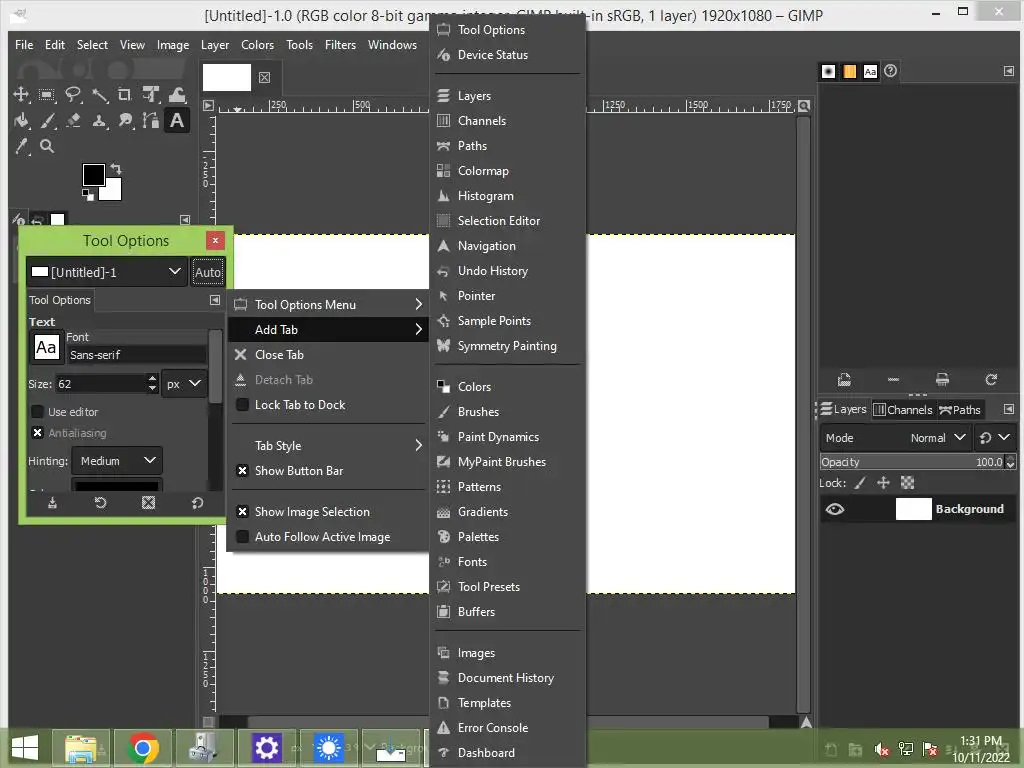Image resolution: width=1024 pixels, height=768 pixels.
Task: Adjust the layer Opacity slider
Action: pos(913,462)
